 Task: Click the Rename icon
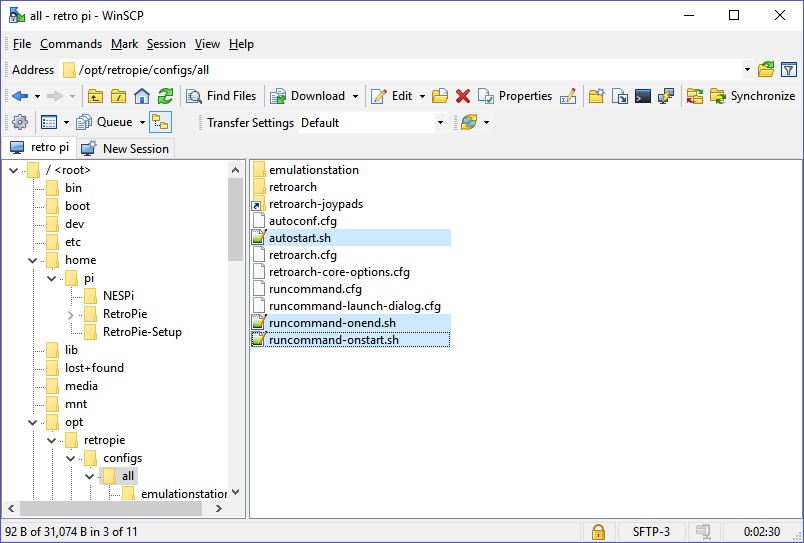tap(568, 96)
